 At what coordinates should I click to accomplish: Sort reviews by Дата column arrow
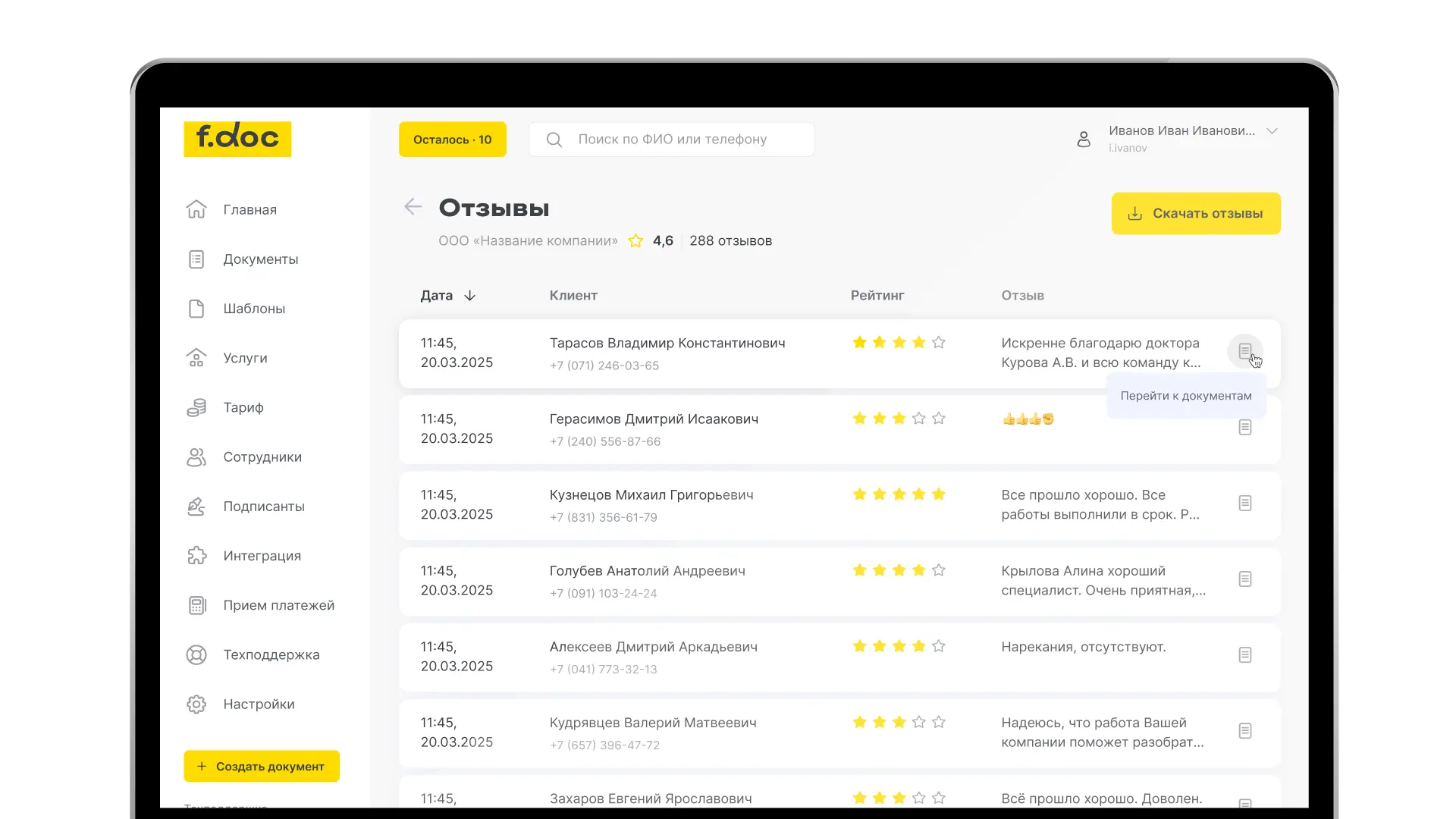click(x=469, y=296)
